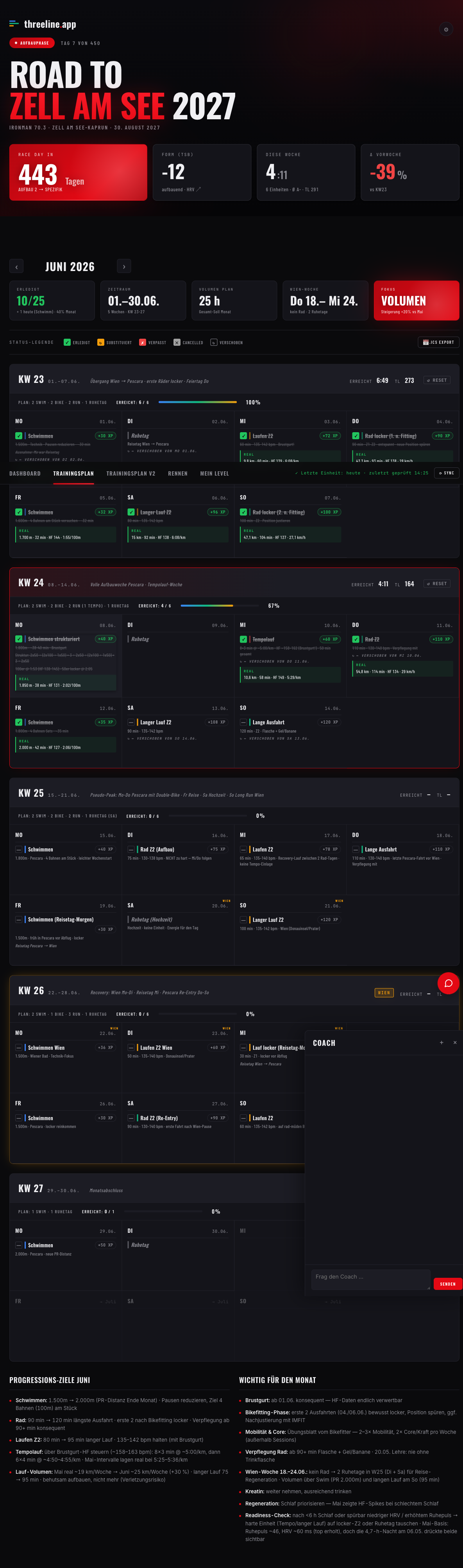463x1568 pixels.
Task: Reset week KW 24
Action: pos(437,584)
